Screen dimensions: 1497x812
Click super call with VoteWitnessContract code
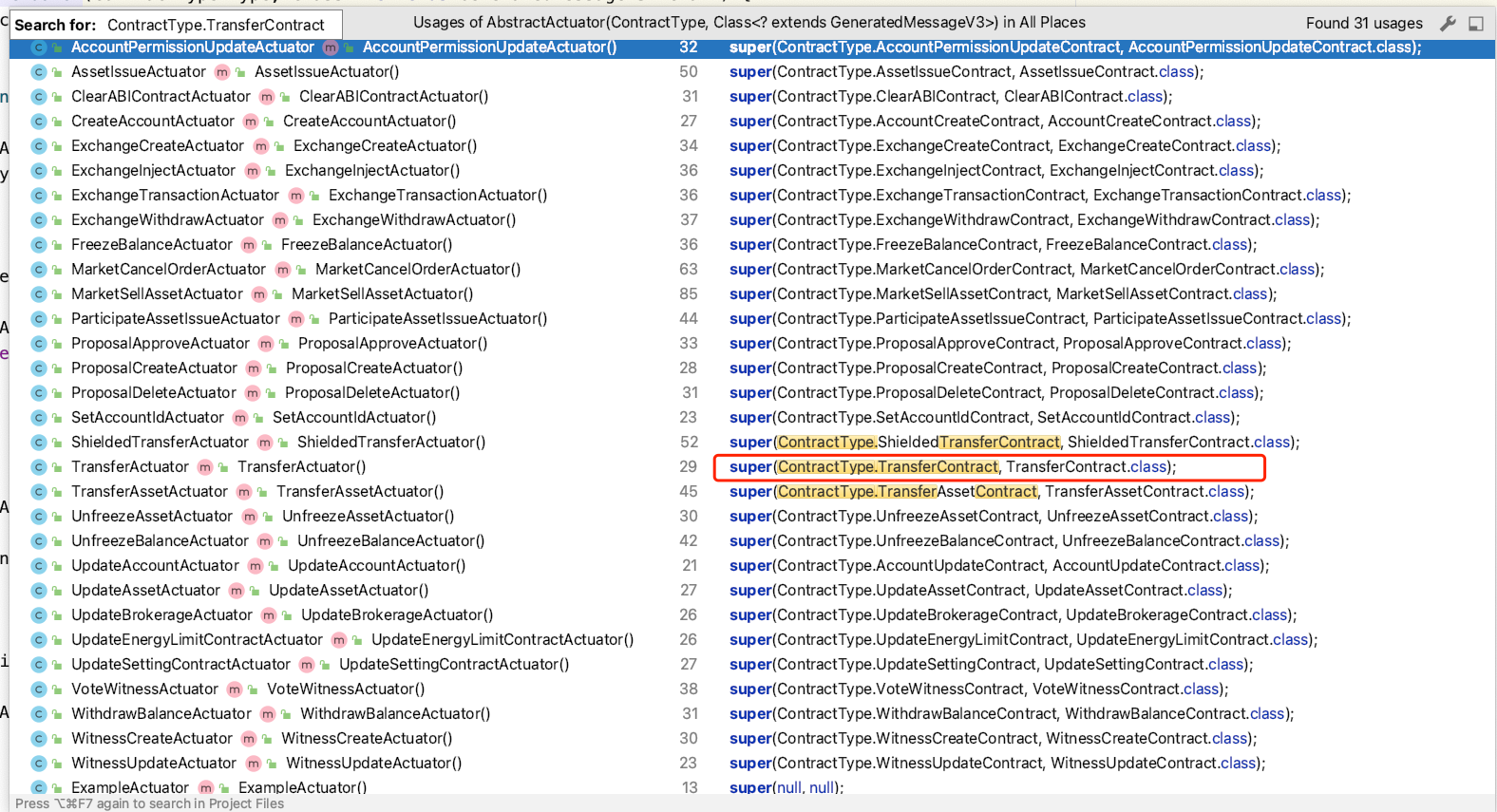pyautogui.click(x=979, y=689)
